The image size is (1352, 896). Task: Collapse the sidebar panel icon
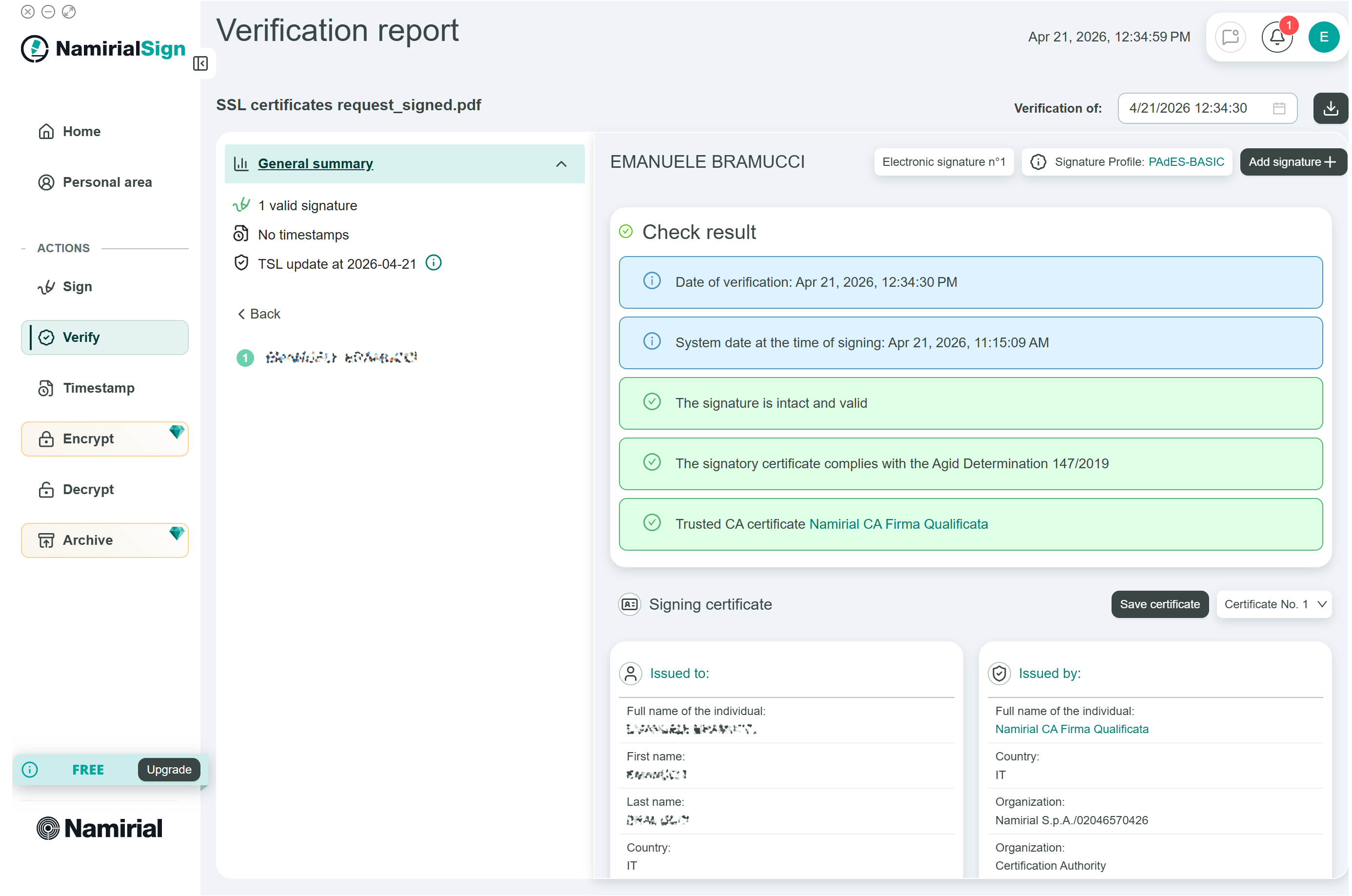200,63
